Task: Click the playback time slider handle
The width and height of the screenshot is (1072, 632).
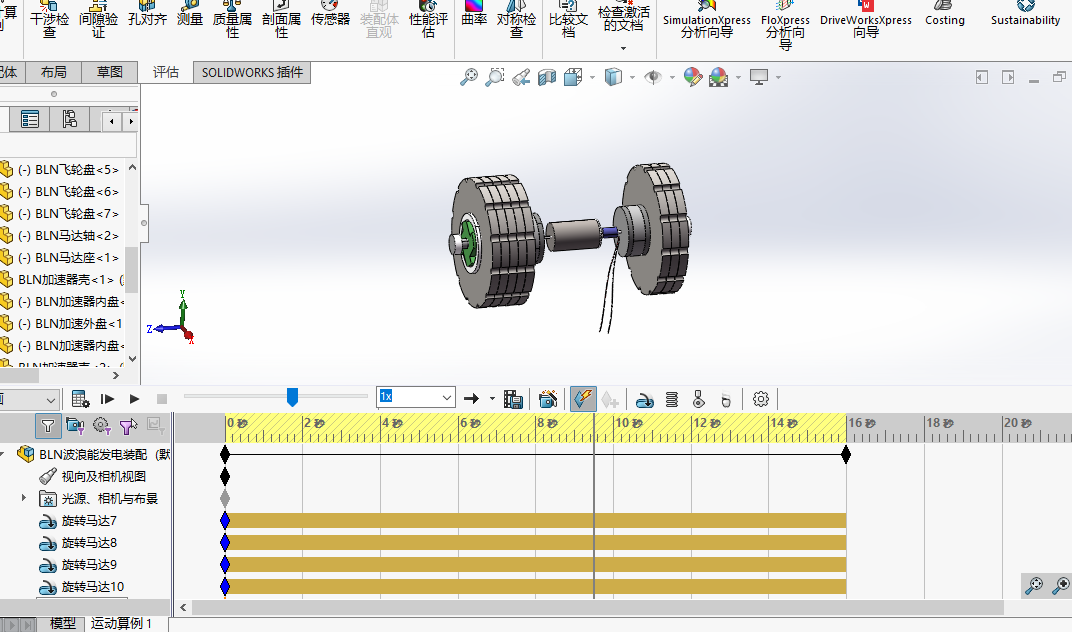Action: (x=292, y=397)
